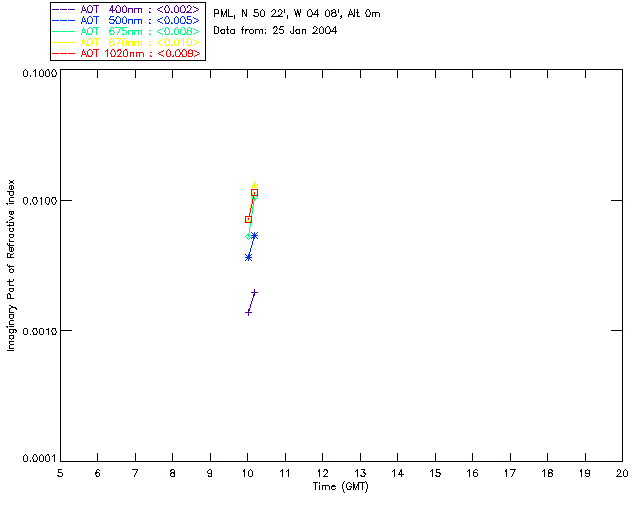Click the upper red square data point
Viewport: 640px width, 512px height.
coord(255,193)
